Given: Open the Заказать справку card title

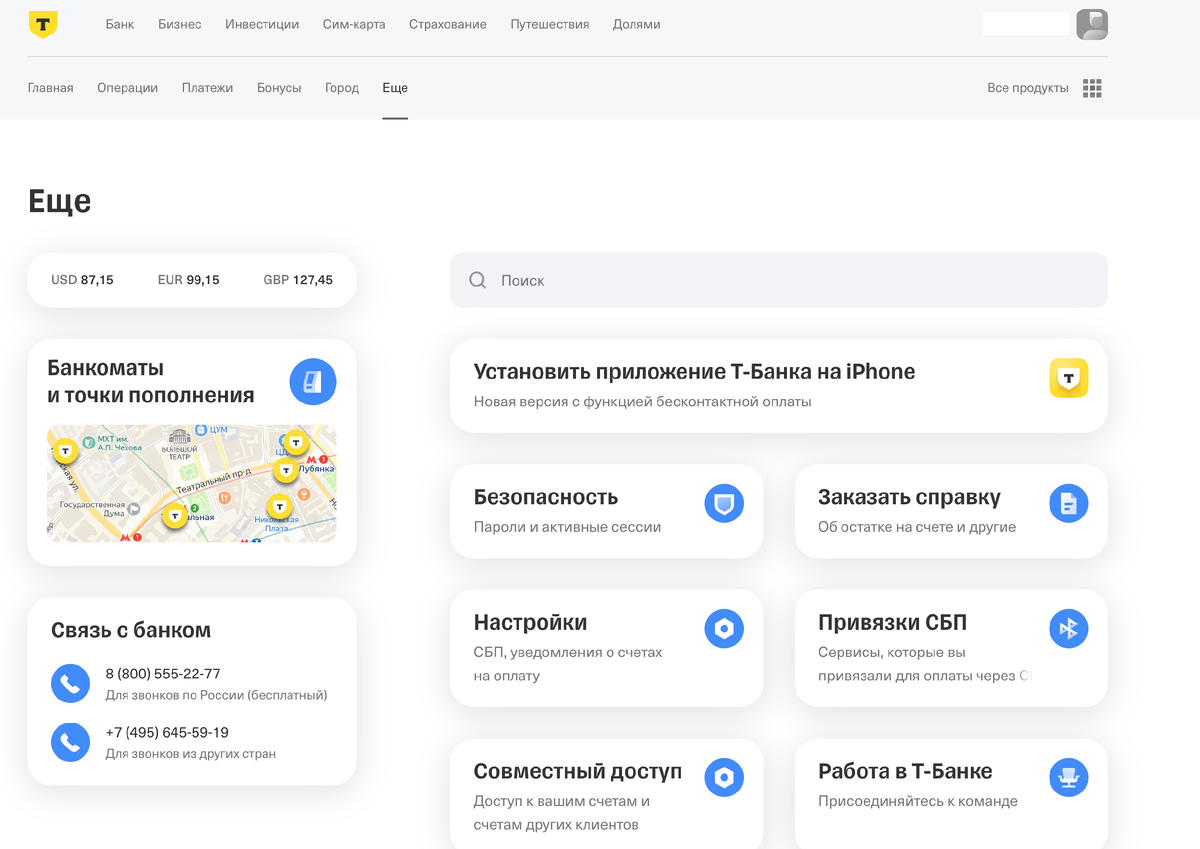Looking at the screenshot, I should coord(909,497).
